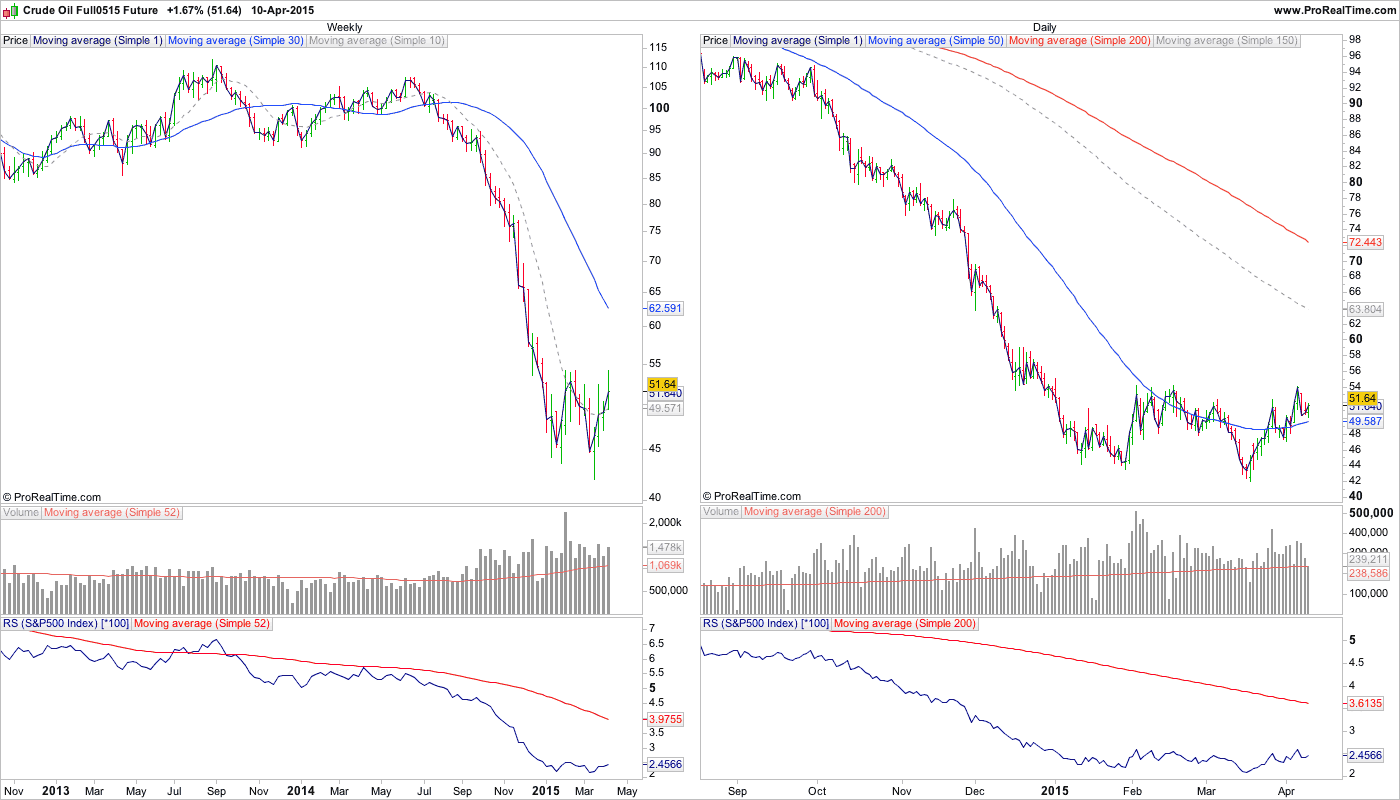Select RS (S&P500 Index) label in Weekly panel
The image size is (1400, 800).
[x=66, y=623]
